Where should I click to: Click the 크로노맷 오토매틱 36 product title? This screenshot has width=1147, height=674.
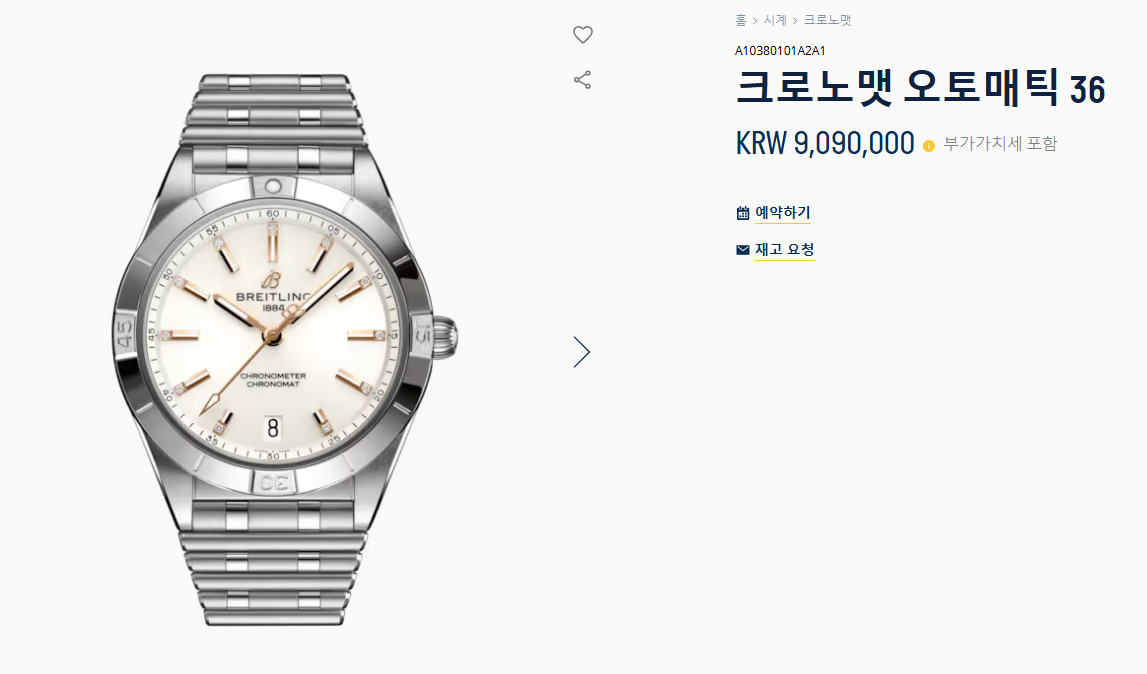coord(920,88)
